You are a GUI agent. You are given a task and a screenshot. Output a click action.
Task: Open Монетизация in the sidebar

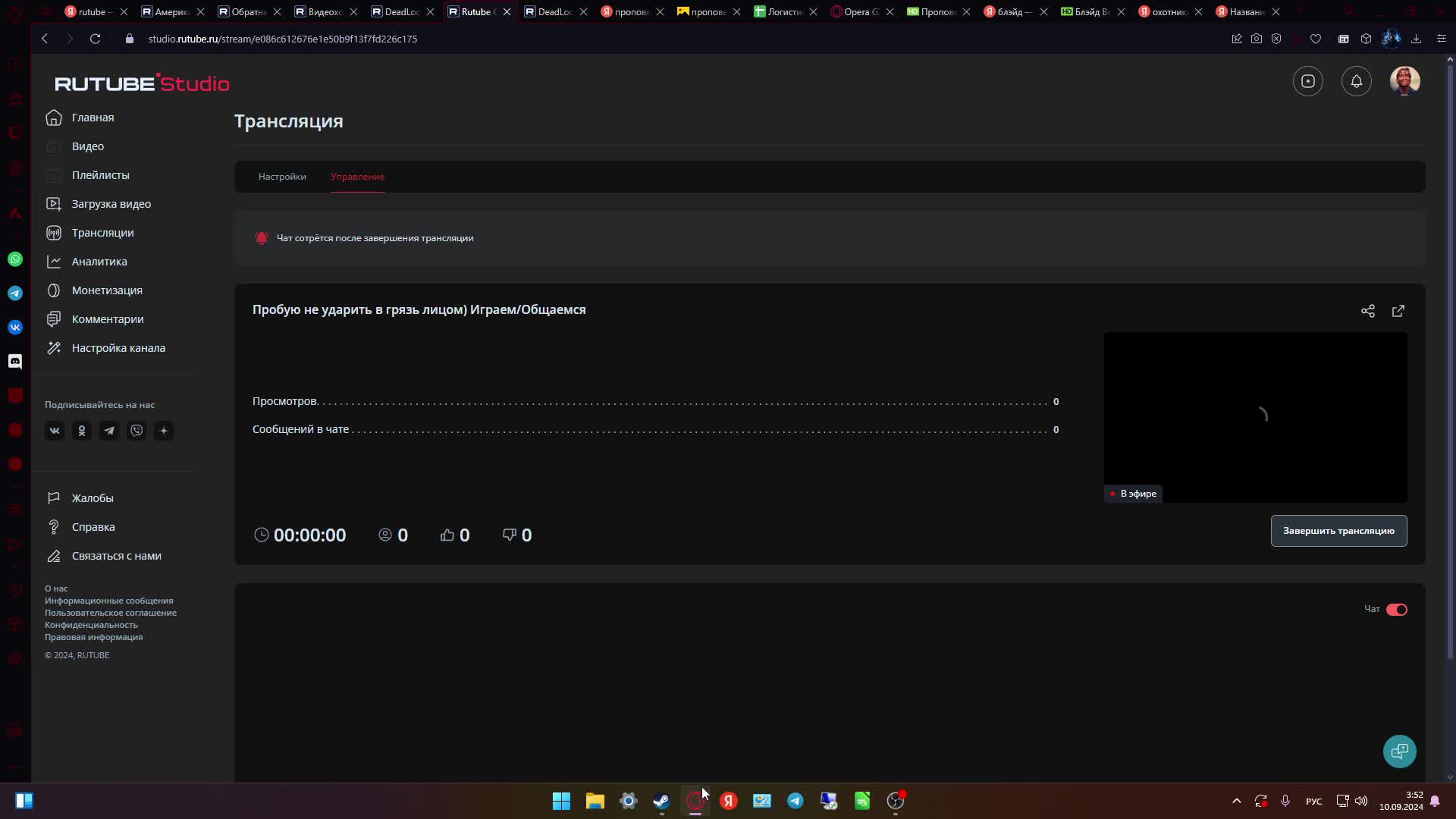tap(107, 290)
